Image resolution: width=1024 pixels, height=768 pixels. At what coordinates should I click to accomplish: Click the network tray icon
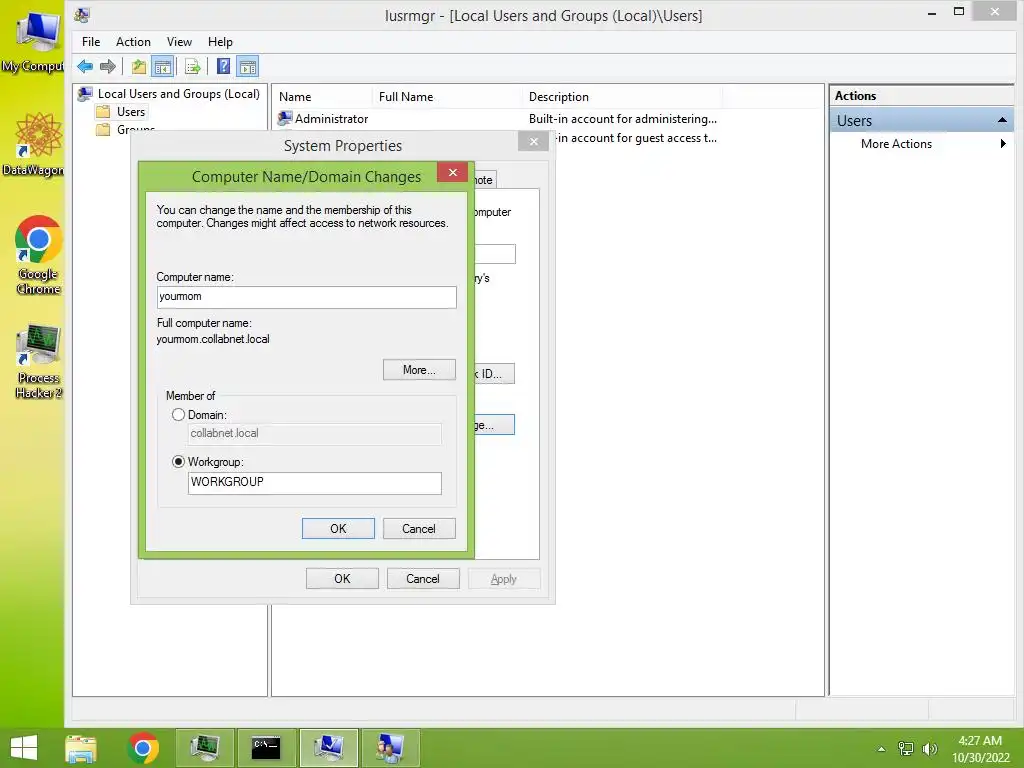(906, 749)
